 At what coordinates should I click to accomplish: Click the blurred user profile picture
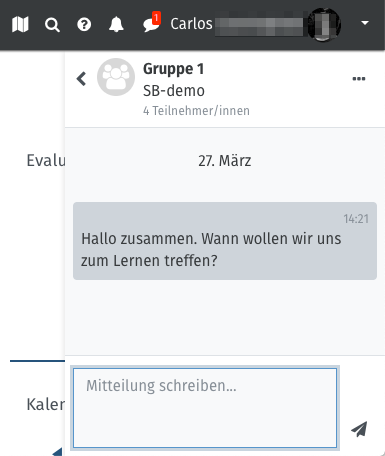click(324, 25)
